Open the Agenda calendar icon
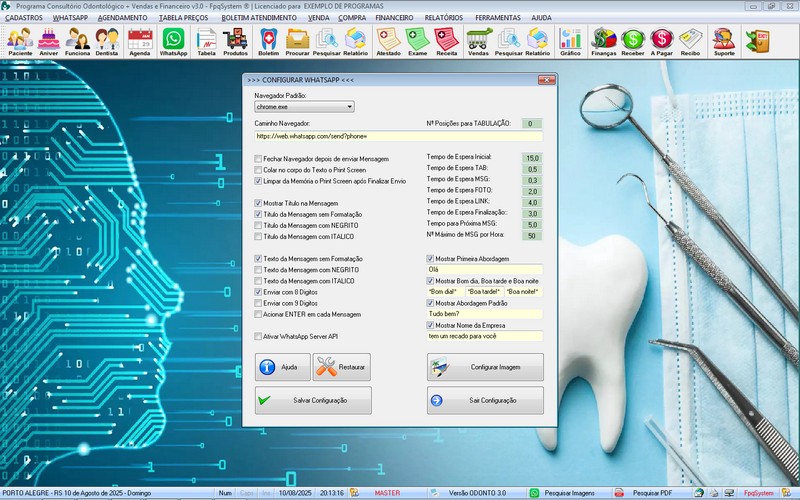Screen dimensions: 800x500 (140, 41)
